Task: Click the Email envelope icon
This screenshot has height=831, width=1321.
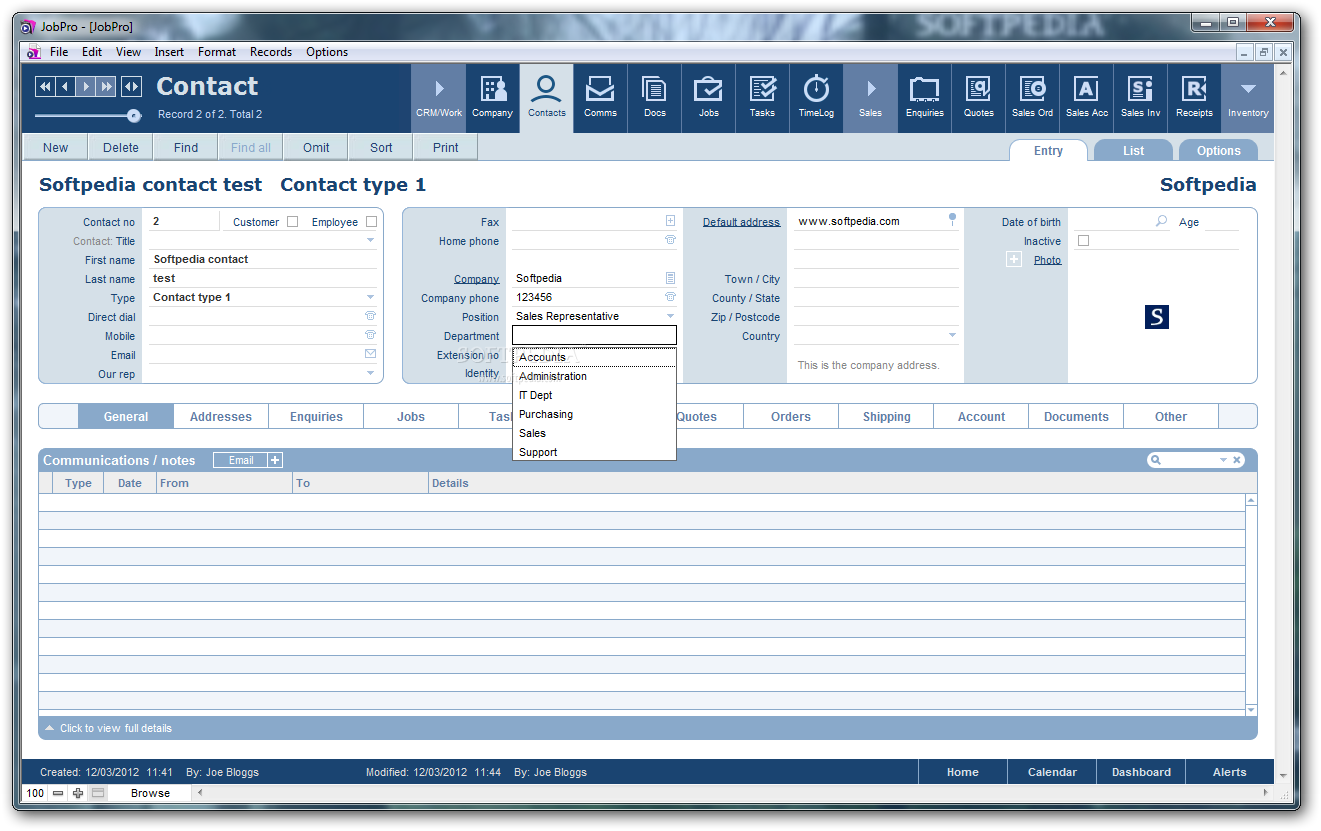Action: 370,354
